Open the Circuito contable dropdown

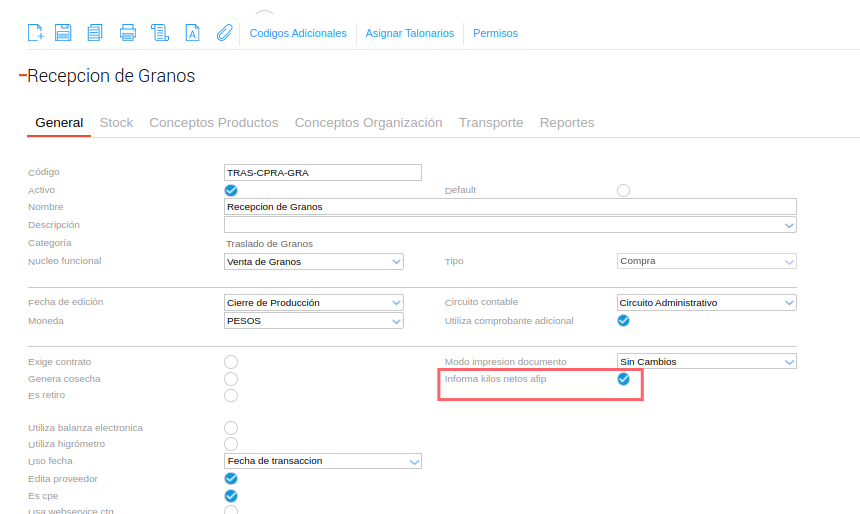[706, 303]
